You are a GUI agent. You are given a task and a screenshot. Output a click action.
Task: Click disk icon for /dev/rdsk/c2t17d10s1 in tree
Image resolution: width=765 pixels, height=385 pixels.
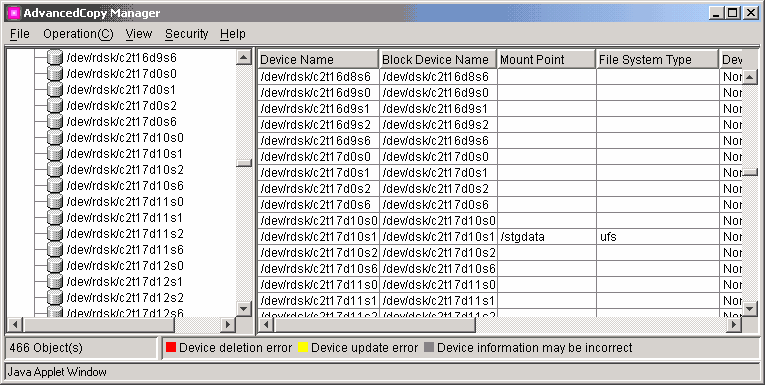point(55,154)
